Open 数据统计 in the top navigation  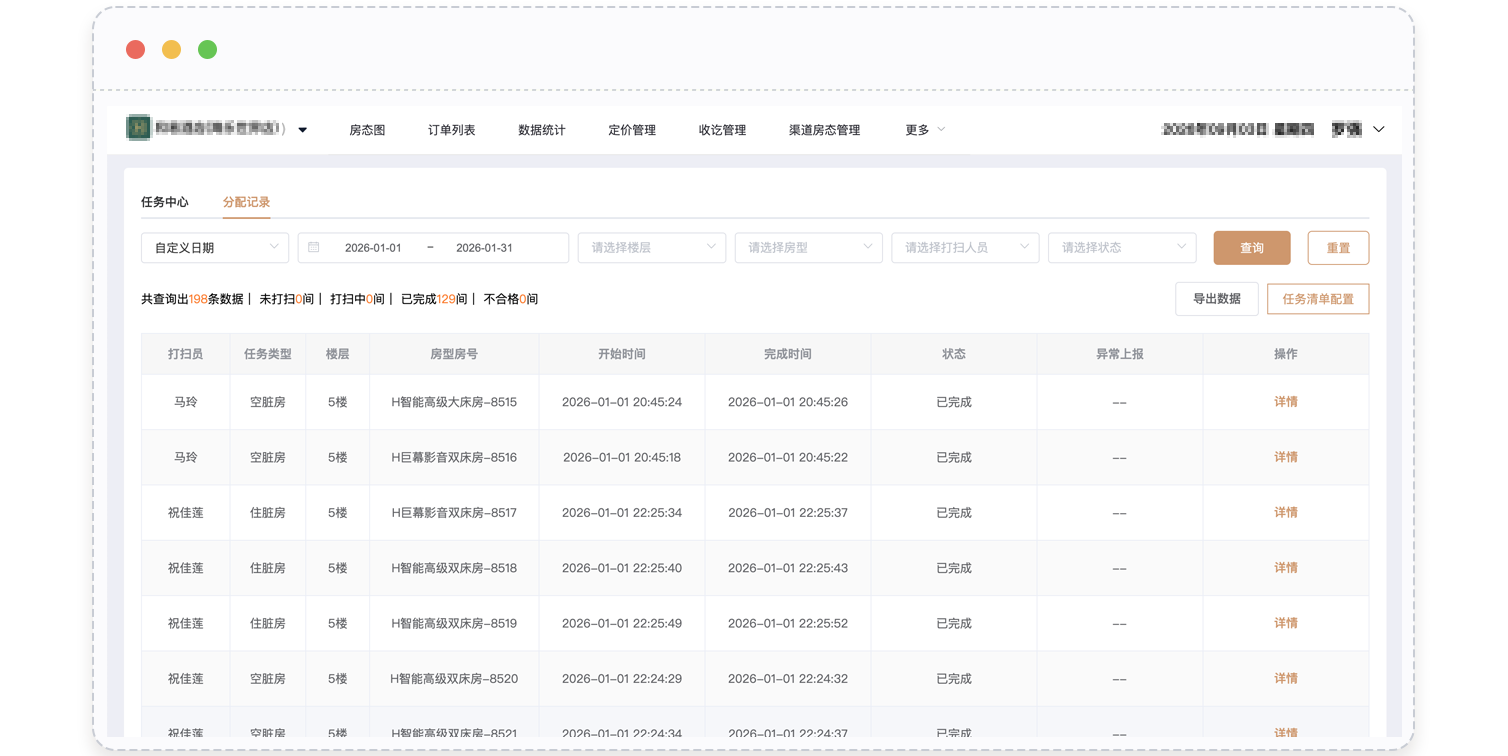[x=542, y=130]
